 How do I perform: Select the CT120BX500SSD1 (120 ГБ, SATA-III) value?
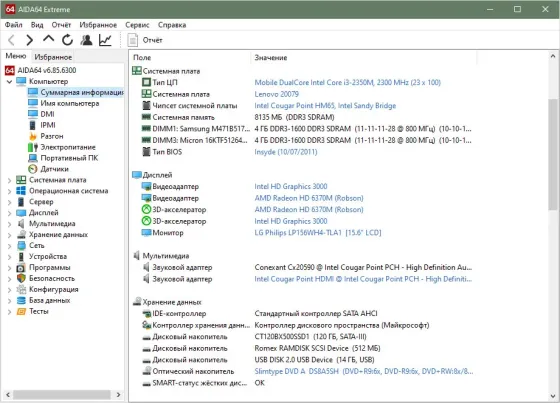click(x=310, y=337)
